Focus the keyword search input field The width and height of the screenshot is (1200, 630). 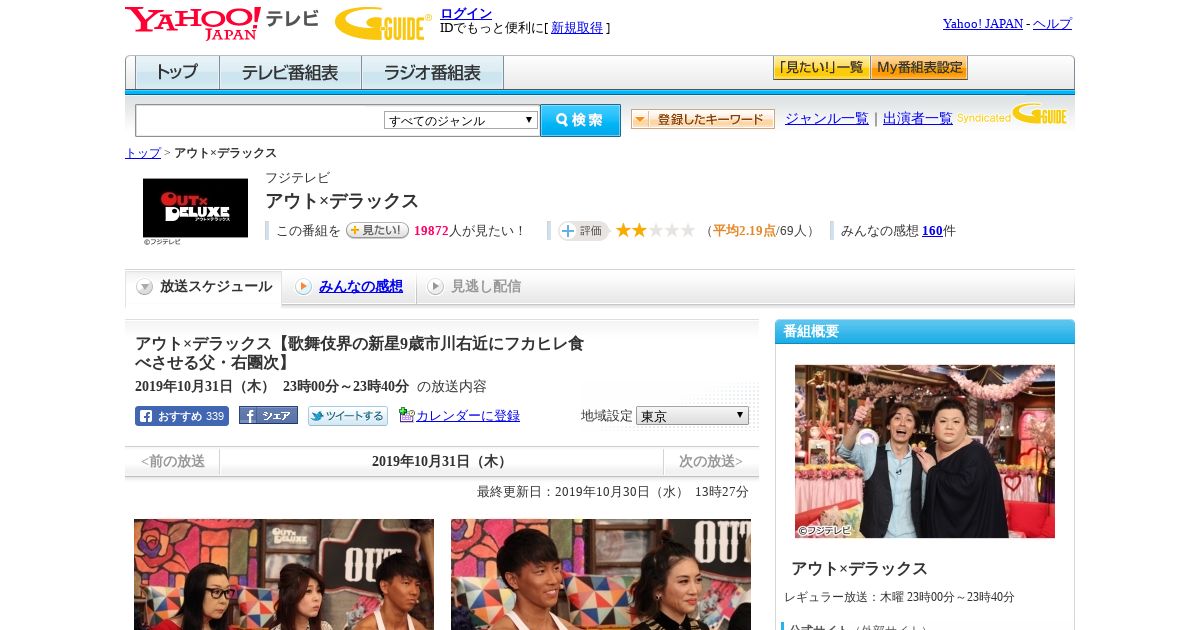260,120
